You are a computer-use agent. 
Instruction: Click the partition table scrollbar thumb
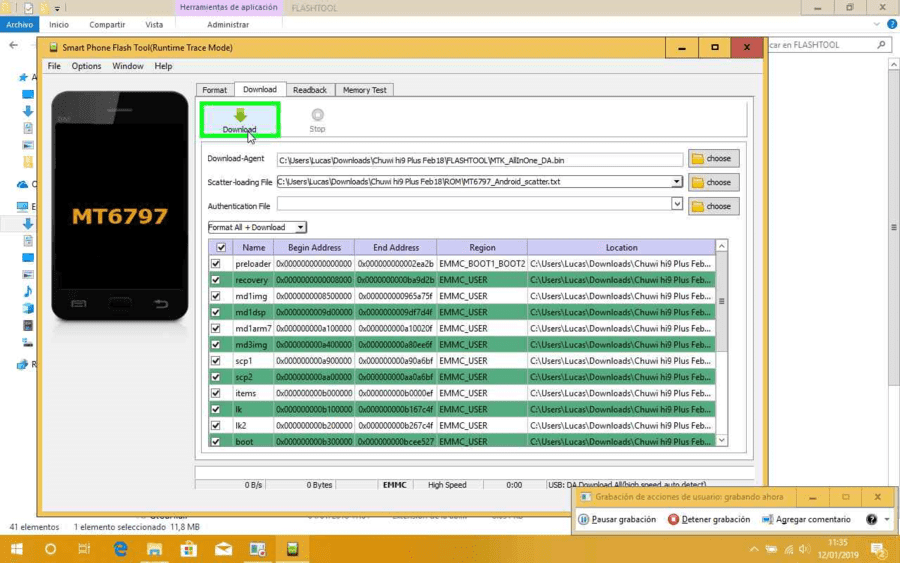721,301
